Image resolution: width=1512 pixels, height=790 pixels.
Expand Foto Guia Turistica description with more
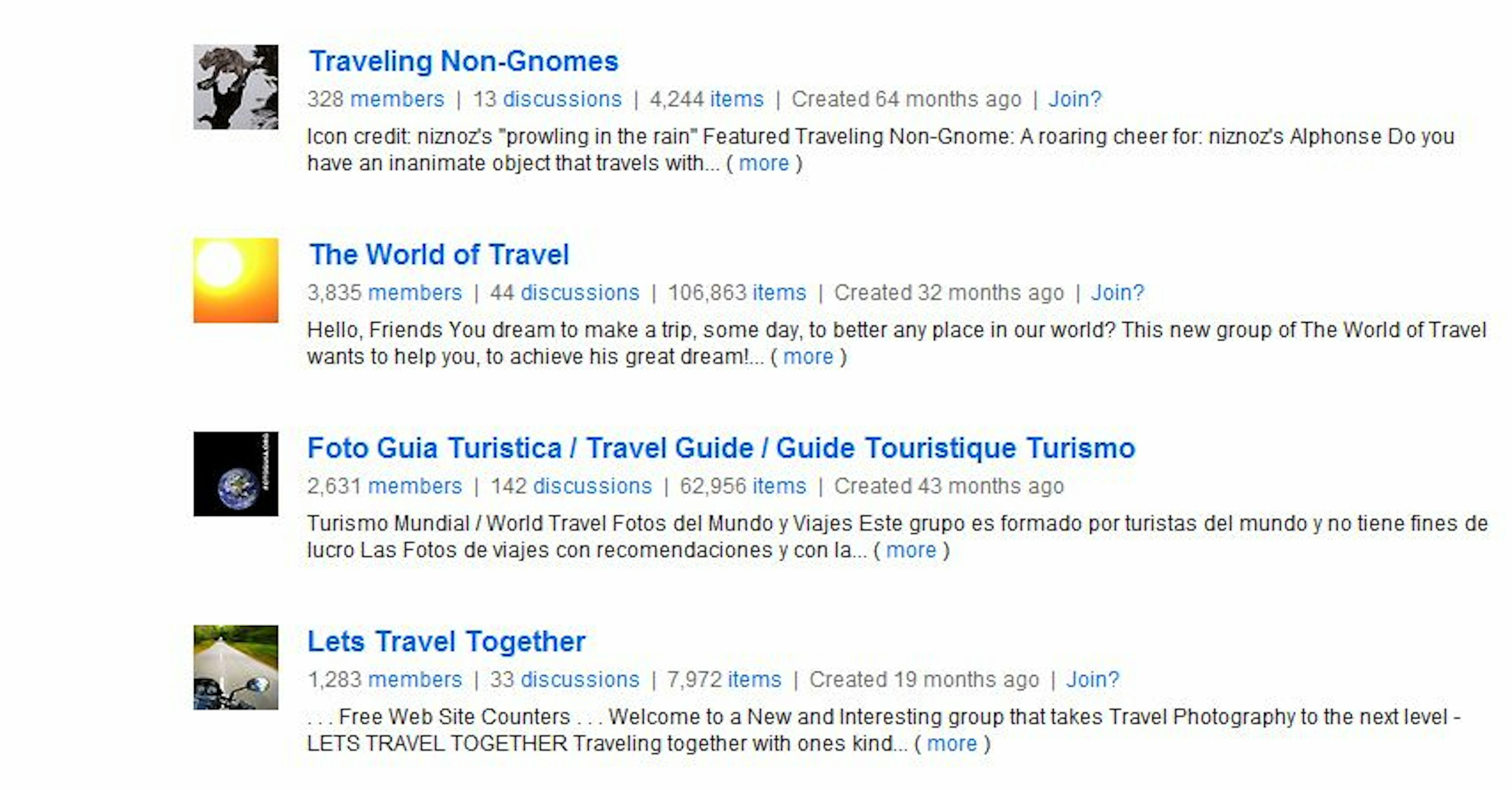911,551
